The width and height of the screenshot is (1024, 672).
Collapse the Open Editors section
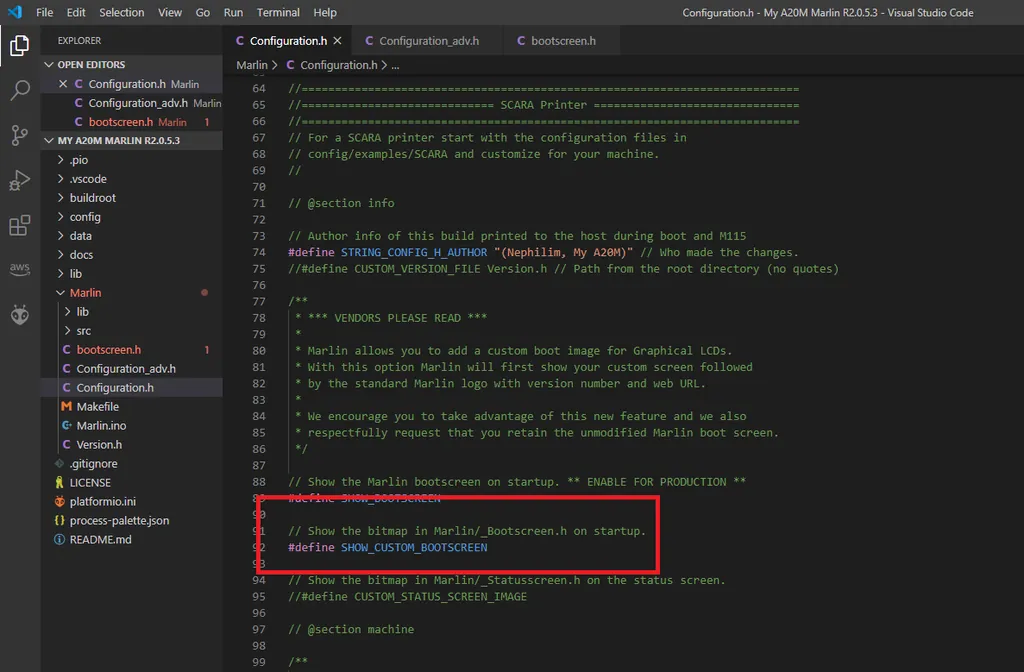(x=132, y=65)
